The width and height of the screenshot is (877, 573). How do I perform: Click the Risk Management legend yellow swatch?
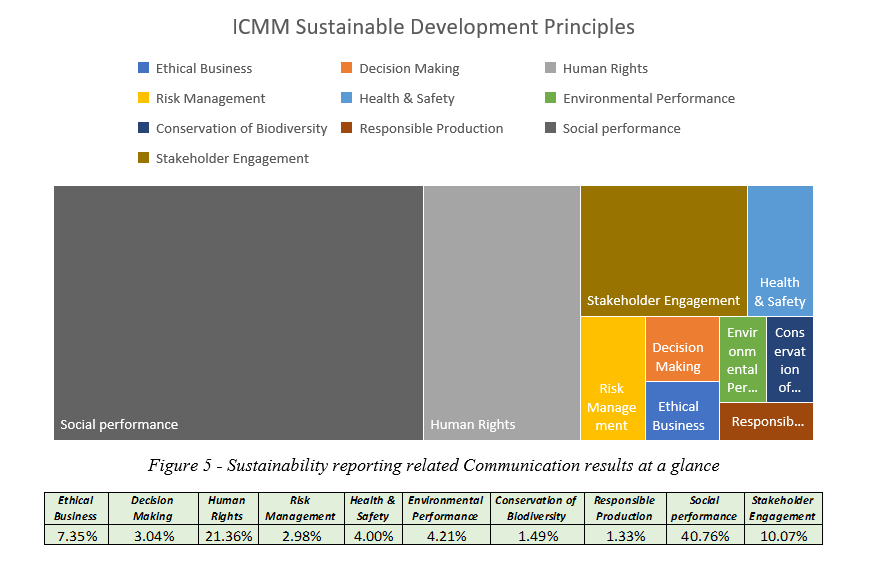144,99
